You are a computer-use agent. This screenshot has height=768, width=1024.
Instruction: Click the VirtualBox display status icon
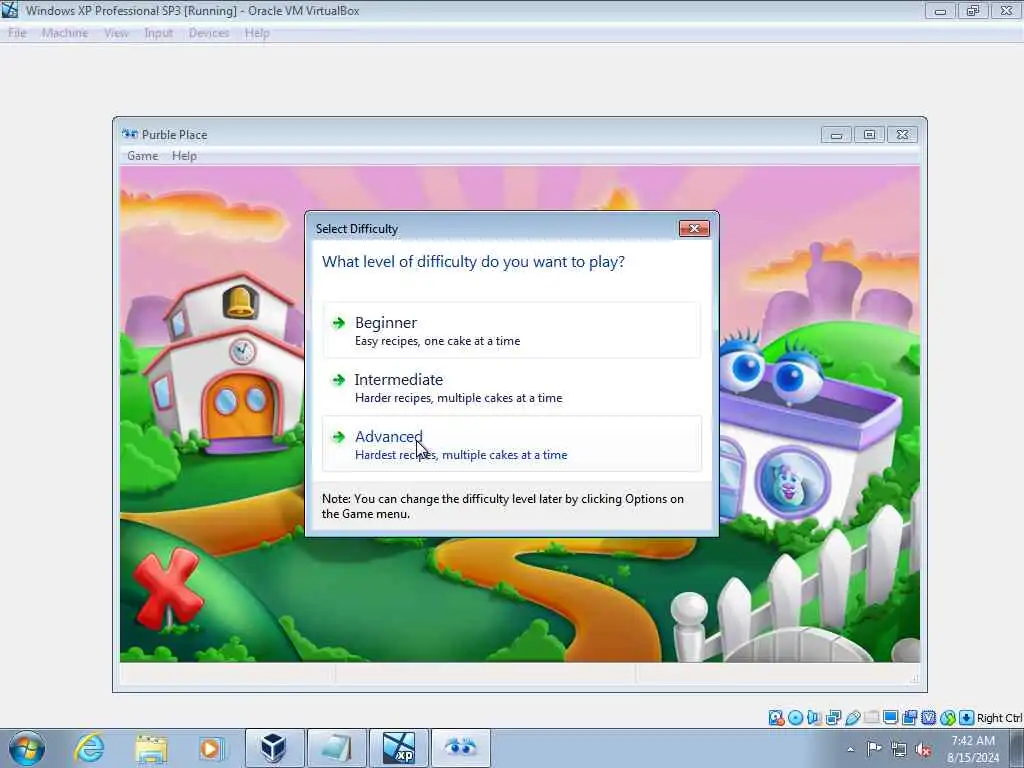pyautogui.click(x=890, y=718)
